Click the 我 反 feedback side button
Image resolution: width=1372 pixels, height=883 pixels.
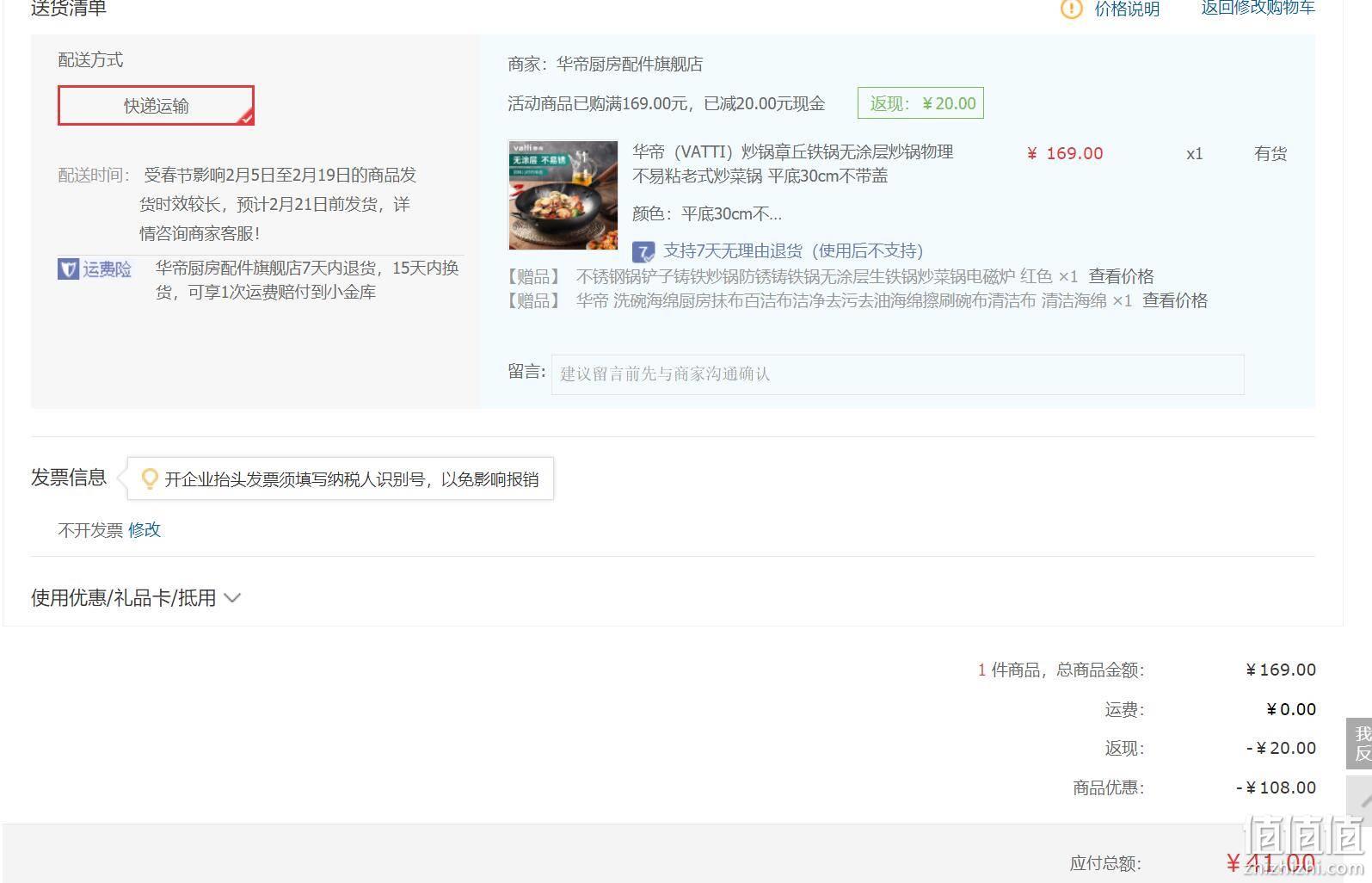click(1360, 744)
